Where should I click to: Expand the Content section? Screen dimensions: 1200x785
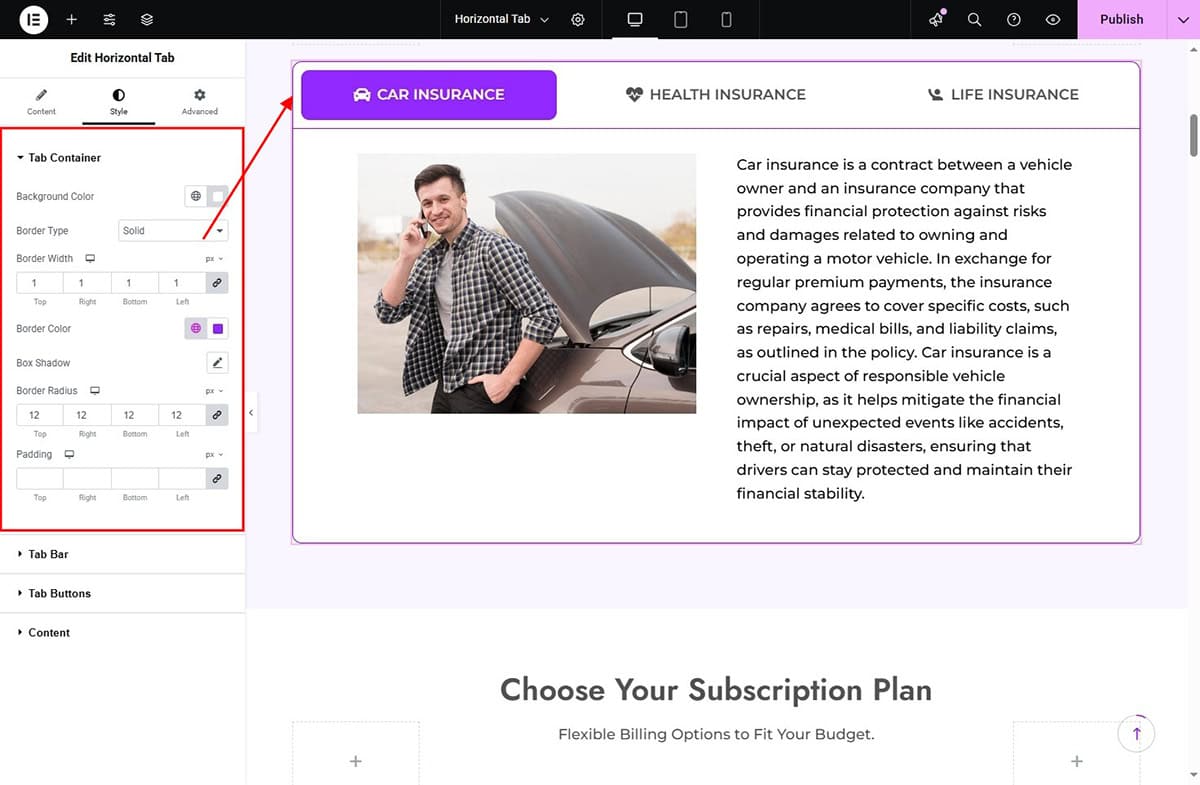(122, 632)
